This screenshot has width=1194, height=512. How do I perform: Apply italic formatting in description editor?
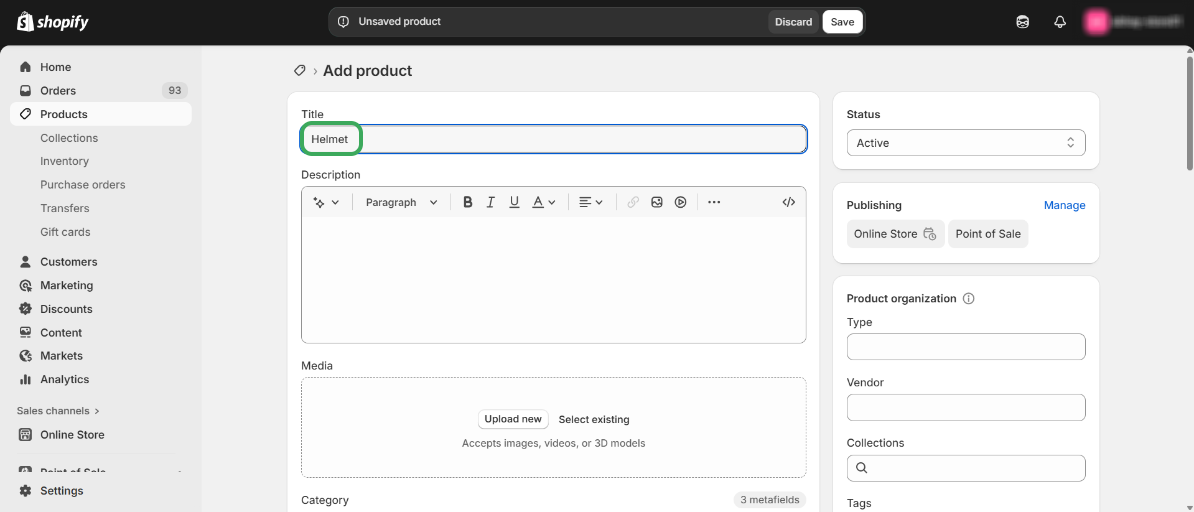491,202
